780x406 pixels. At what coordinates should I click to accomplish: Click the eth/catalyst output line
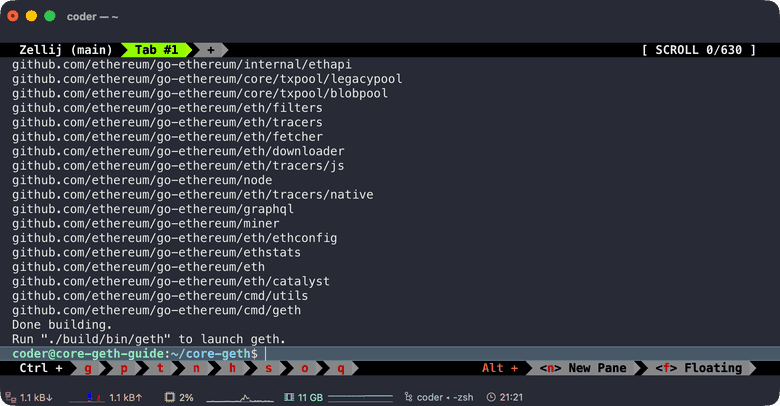click(171, 282)
